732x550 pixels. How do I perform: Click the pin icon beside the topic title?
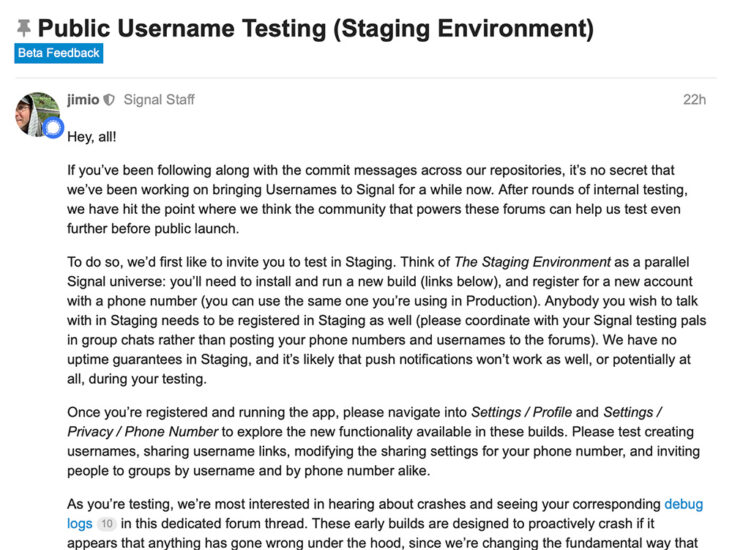[22, 27]
